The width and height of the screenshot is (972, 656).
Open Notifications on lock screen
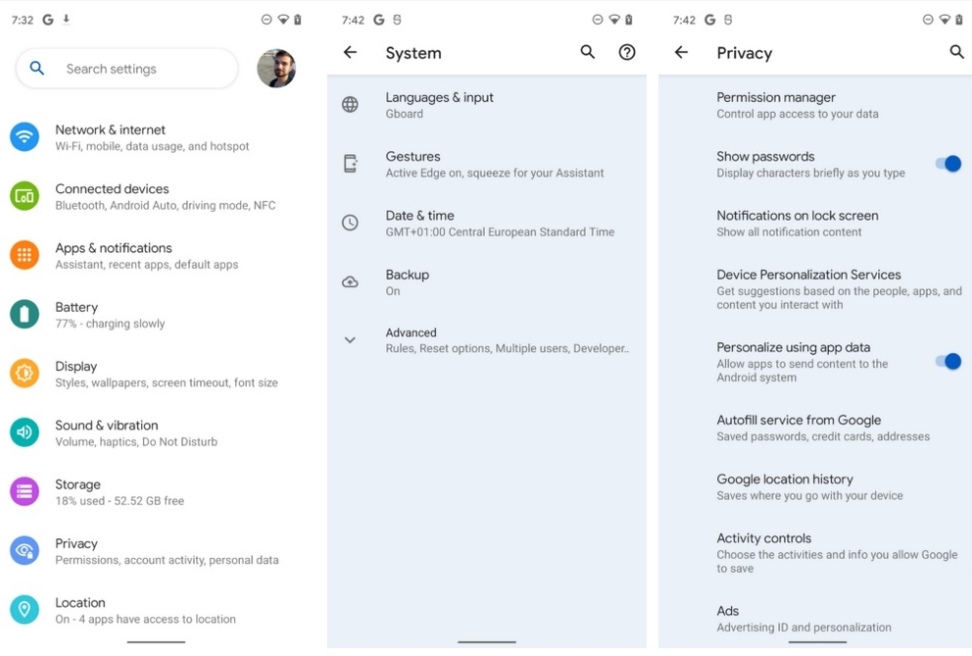click(815, 223)
